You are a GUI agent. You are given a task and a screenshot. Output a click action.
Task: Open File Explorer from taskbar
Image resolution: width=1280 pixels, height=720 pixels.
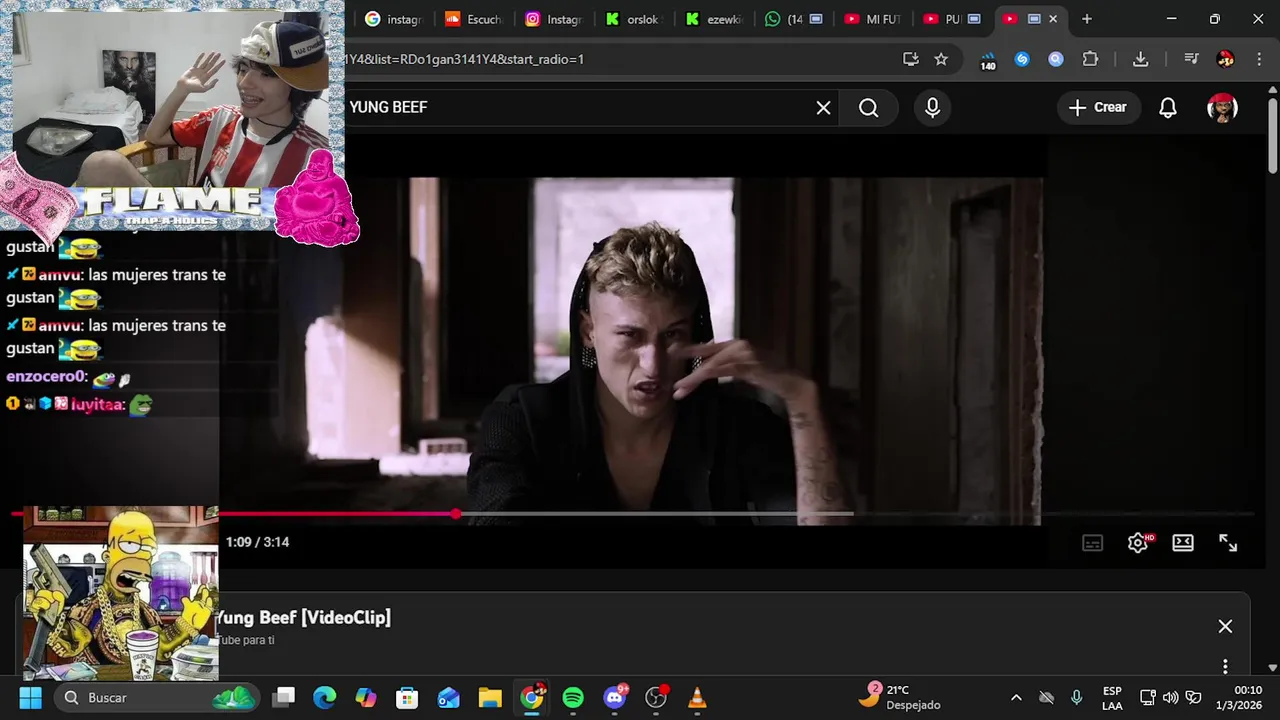click(490, 698)
